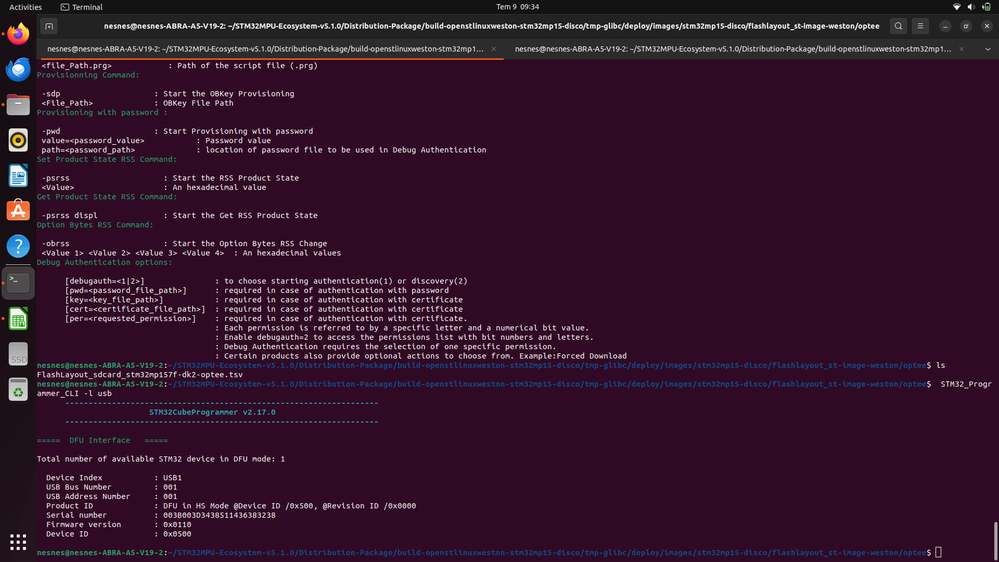
Task: Open Ubuntu Software from the dock
Action: tap(18, 210)
